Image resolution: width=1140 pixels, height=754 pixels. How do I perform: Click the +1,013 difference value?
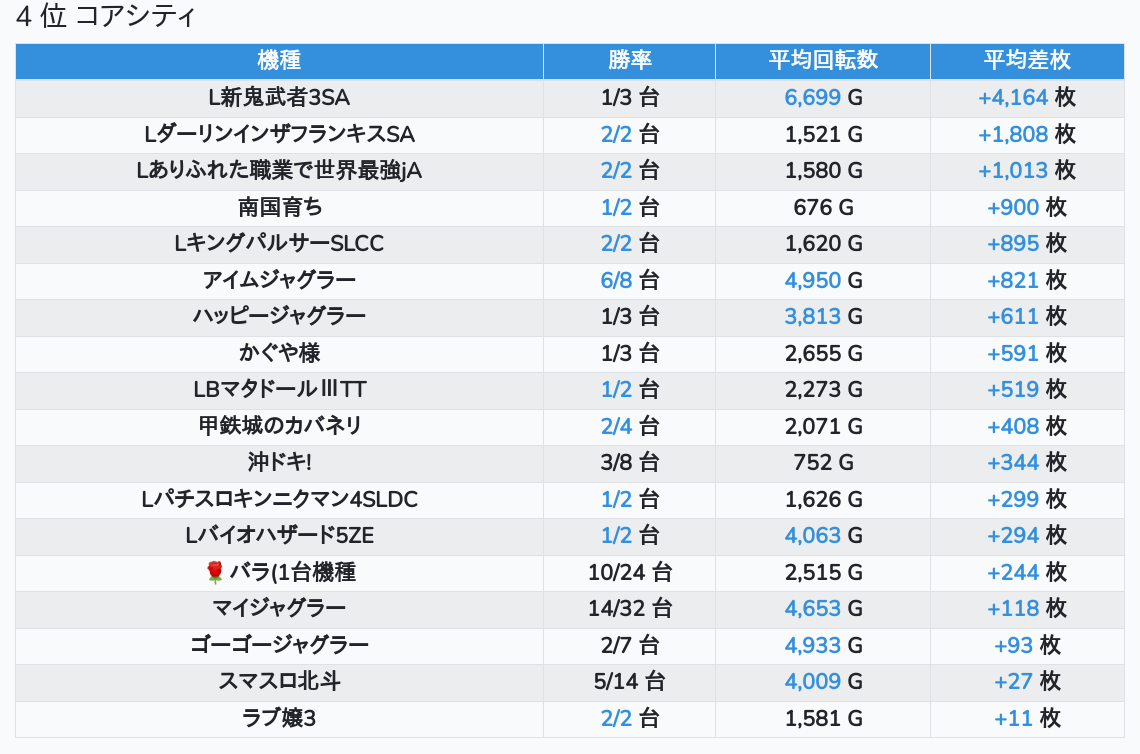coord(1013,170)
